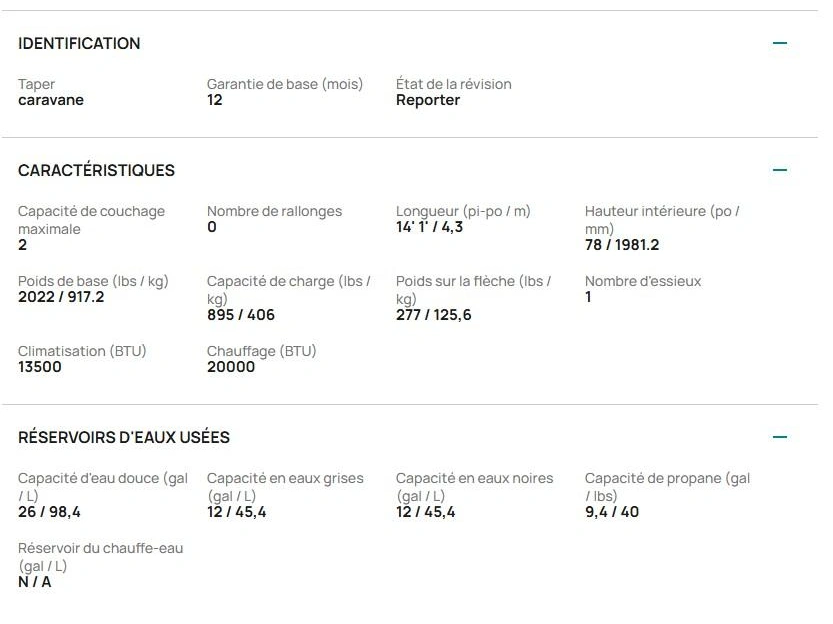Screen dimensions: 833x624
Task: Click the IDENTIFICATION section heading
Action: (79, 43)
